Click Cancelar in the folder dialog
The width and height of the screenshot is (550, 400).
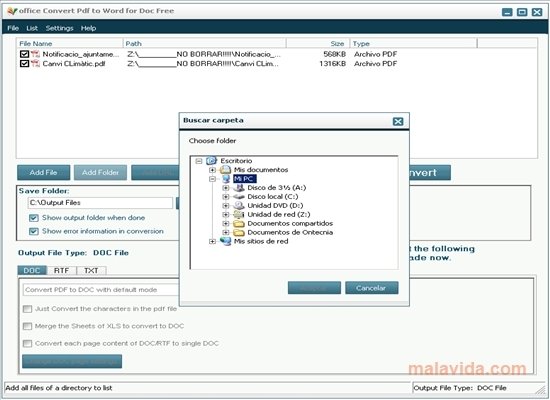(x=371, y=288)
